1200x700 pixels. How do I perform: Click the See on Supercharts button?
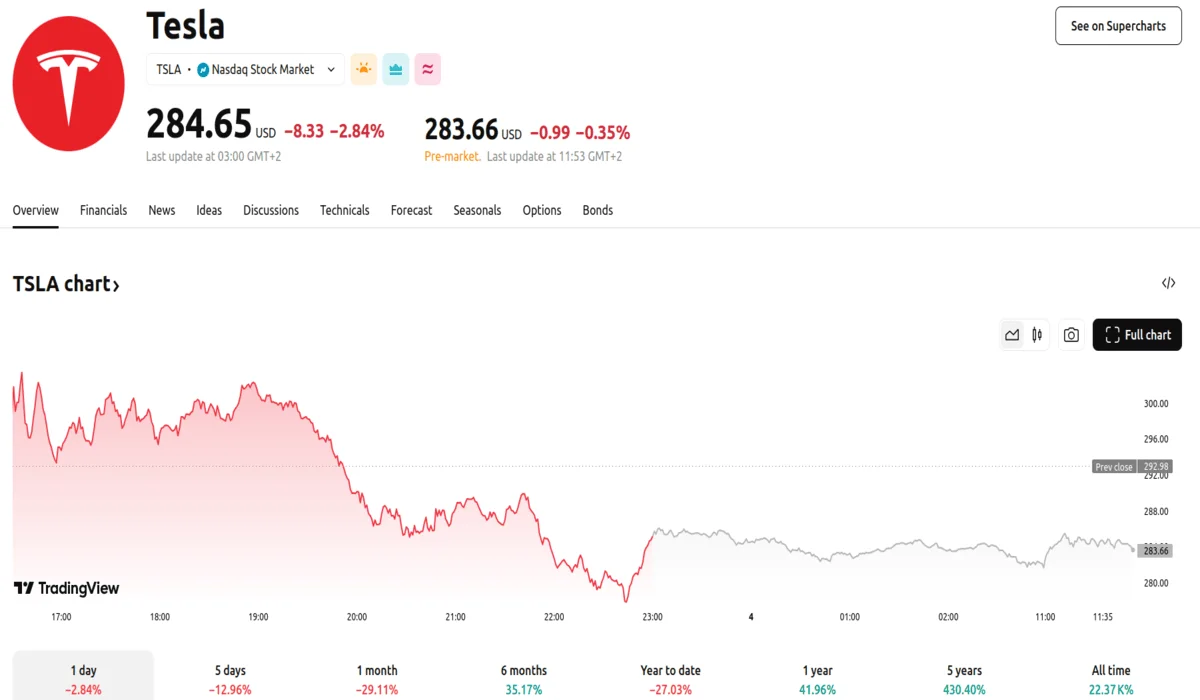click(1118, 26)
